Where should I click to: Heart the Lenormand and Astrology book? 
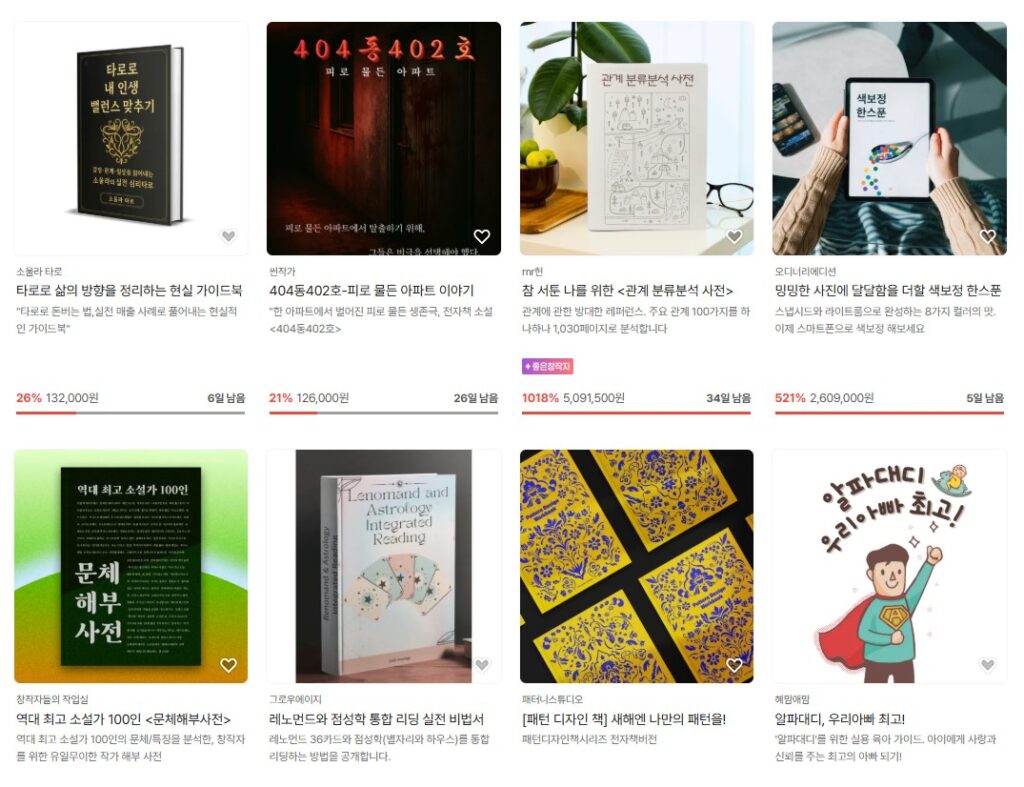481,665
